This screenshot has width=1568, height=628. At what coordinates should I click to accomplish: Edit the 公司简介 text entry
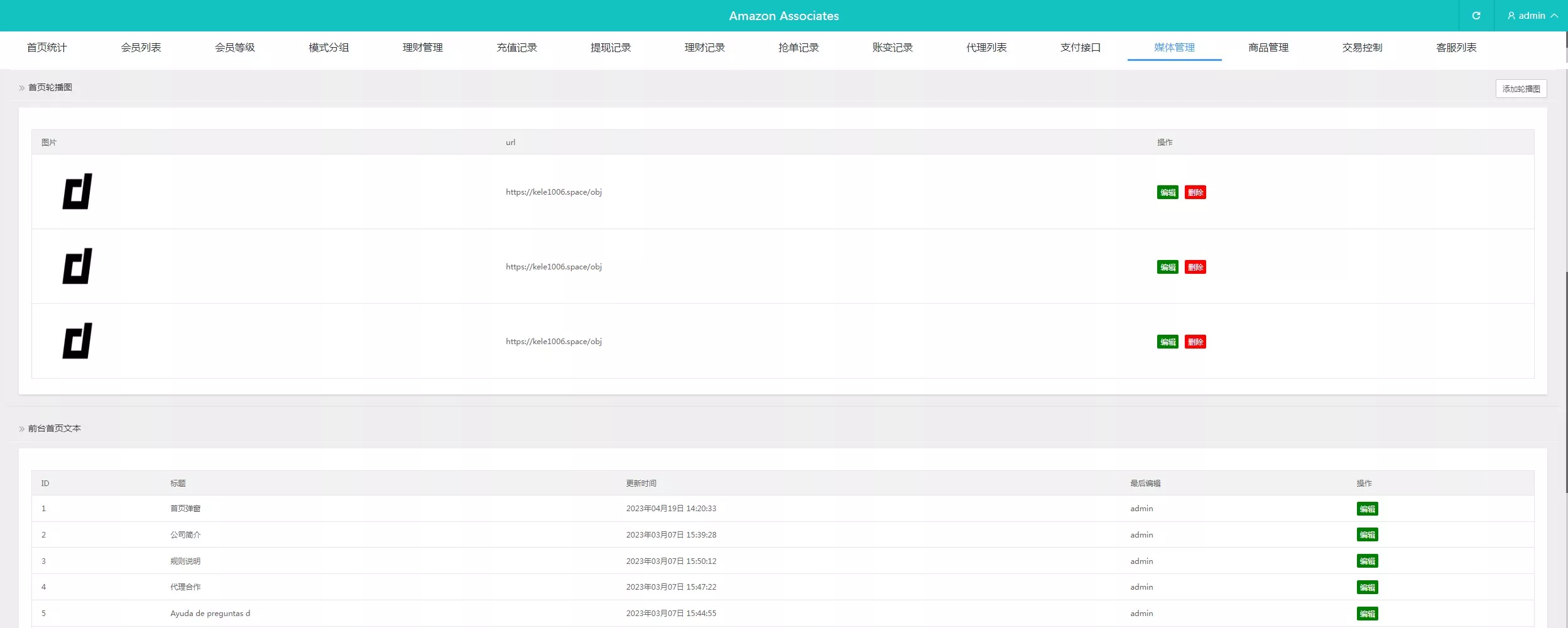point(1367,535)
